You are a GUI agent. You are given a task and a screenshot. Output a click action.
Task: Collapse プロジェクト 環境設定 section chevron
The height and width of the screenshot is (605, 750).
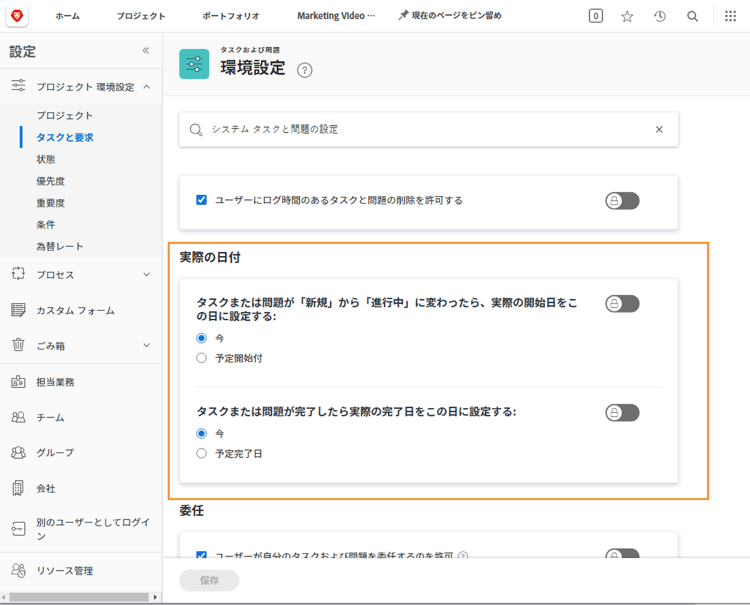coord(146,87)
